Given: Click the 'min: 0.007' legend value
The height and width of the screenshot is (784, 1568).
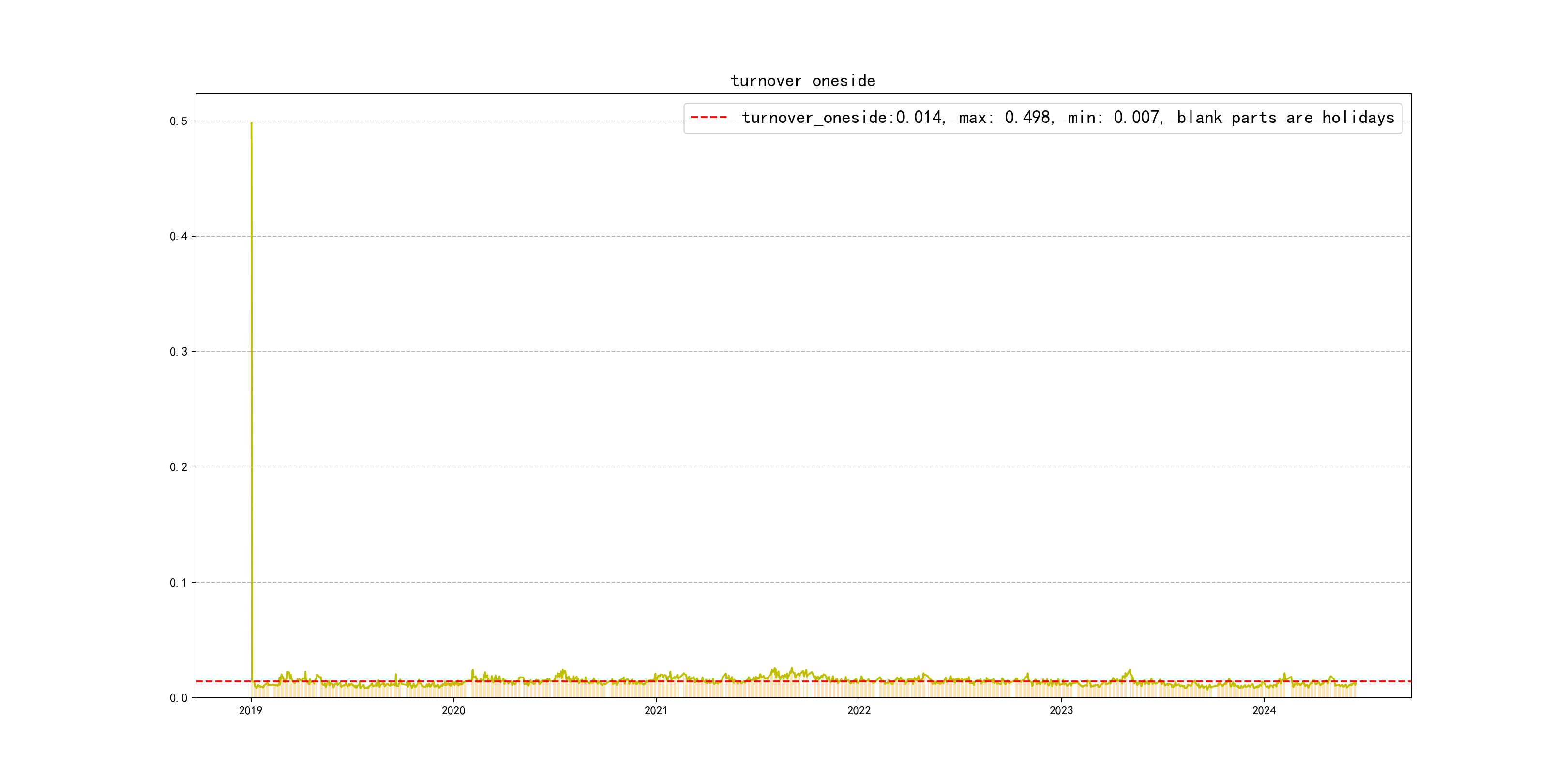Looking at the screenshot, I should 1114,118.
